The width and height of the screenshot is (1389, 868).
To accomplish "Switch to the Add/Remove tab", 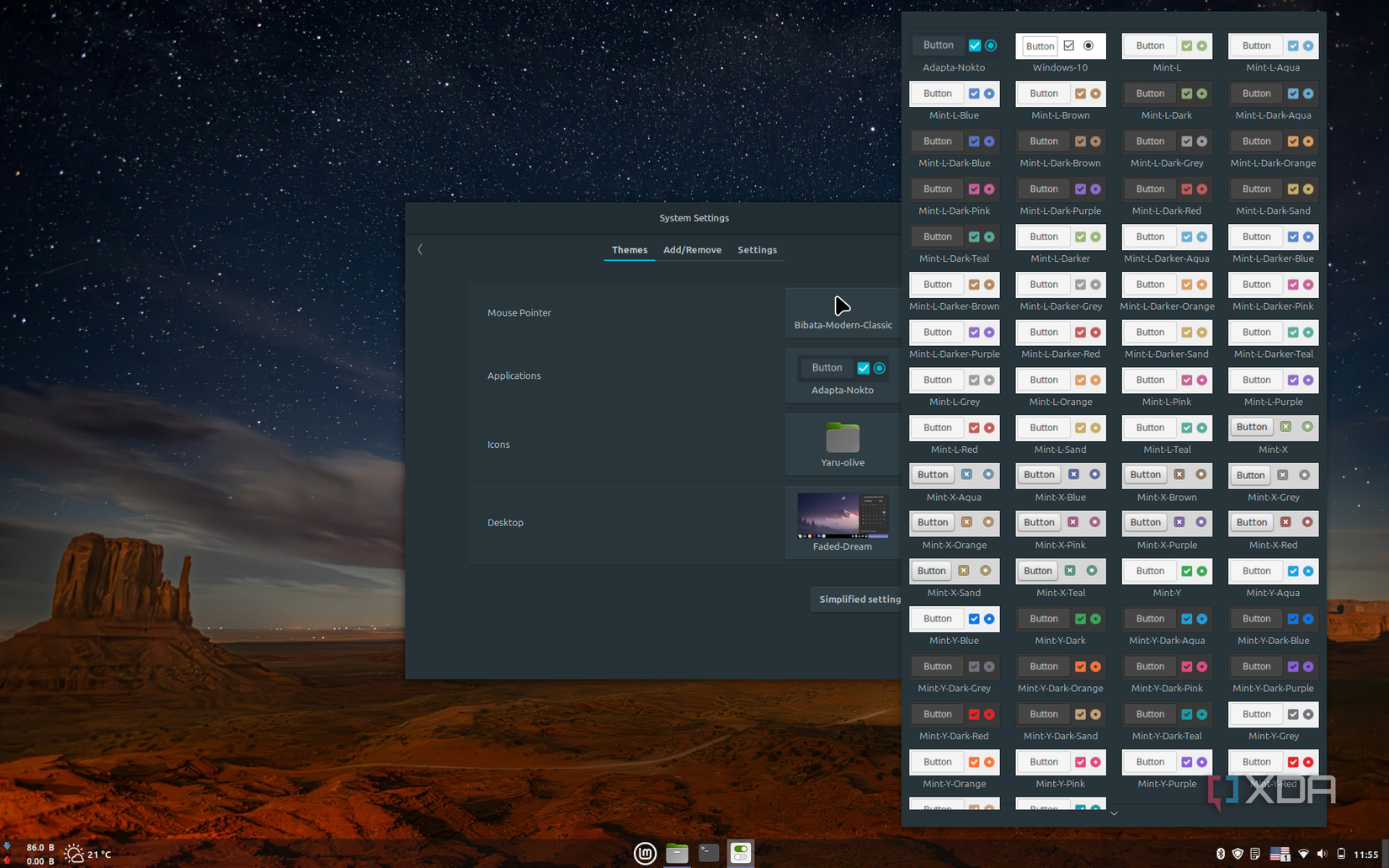I will (692, 249).
